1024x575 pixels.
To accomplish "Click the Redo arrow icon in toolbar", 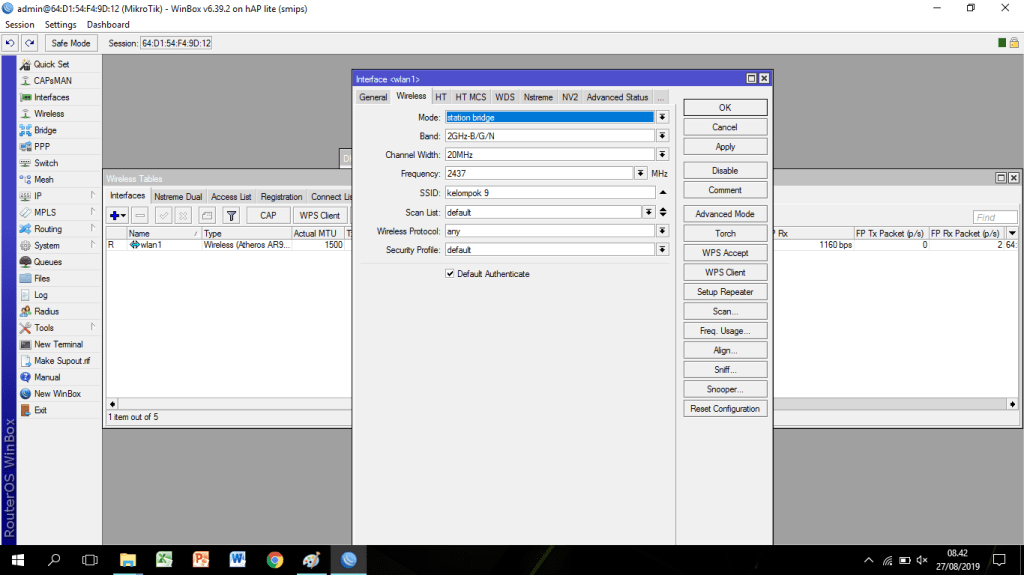I will point(29,43).
